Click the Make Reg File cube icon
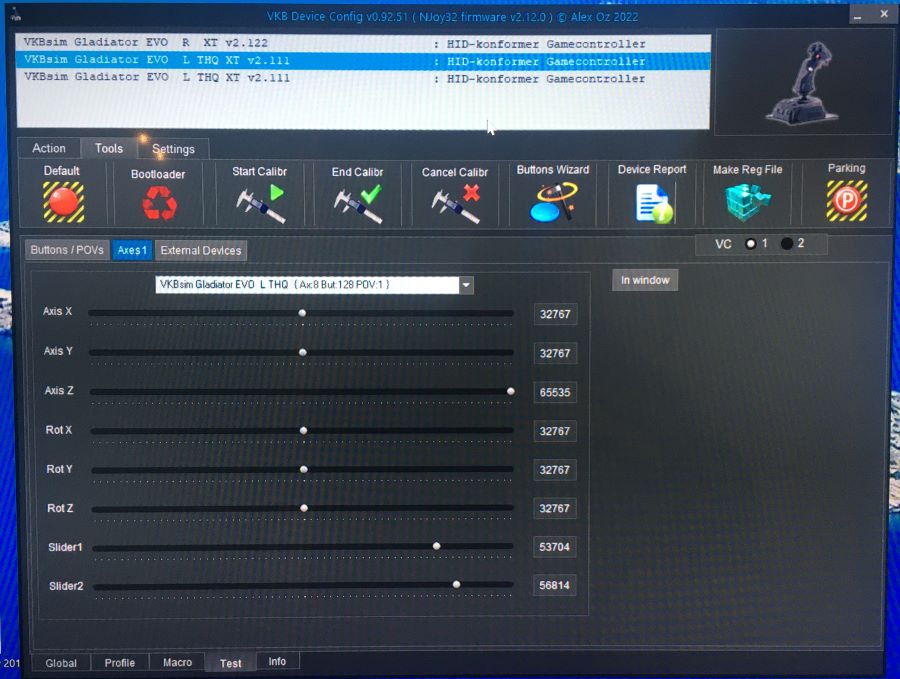This screenshot has height=679, width=900. coord(747,202)
